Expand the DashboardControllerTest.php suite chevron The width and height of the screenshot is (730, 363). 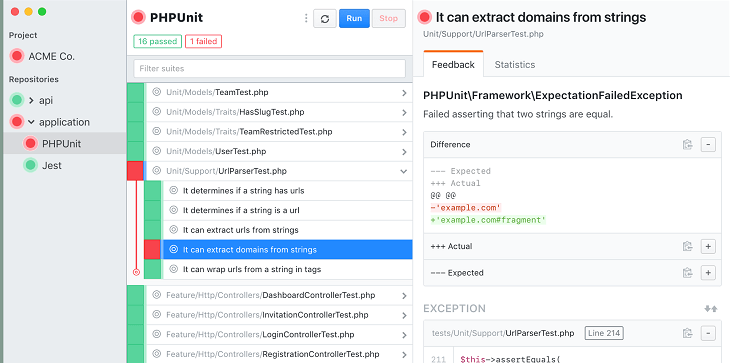pos(404,296)
